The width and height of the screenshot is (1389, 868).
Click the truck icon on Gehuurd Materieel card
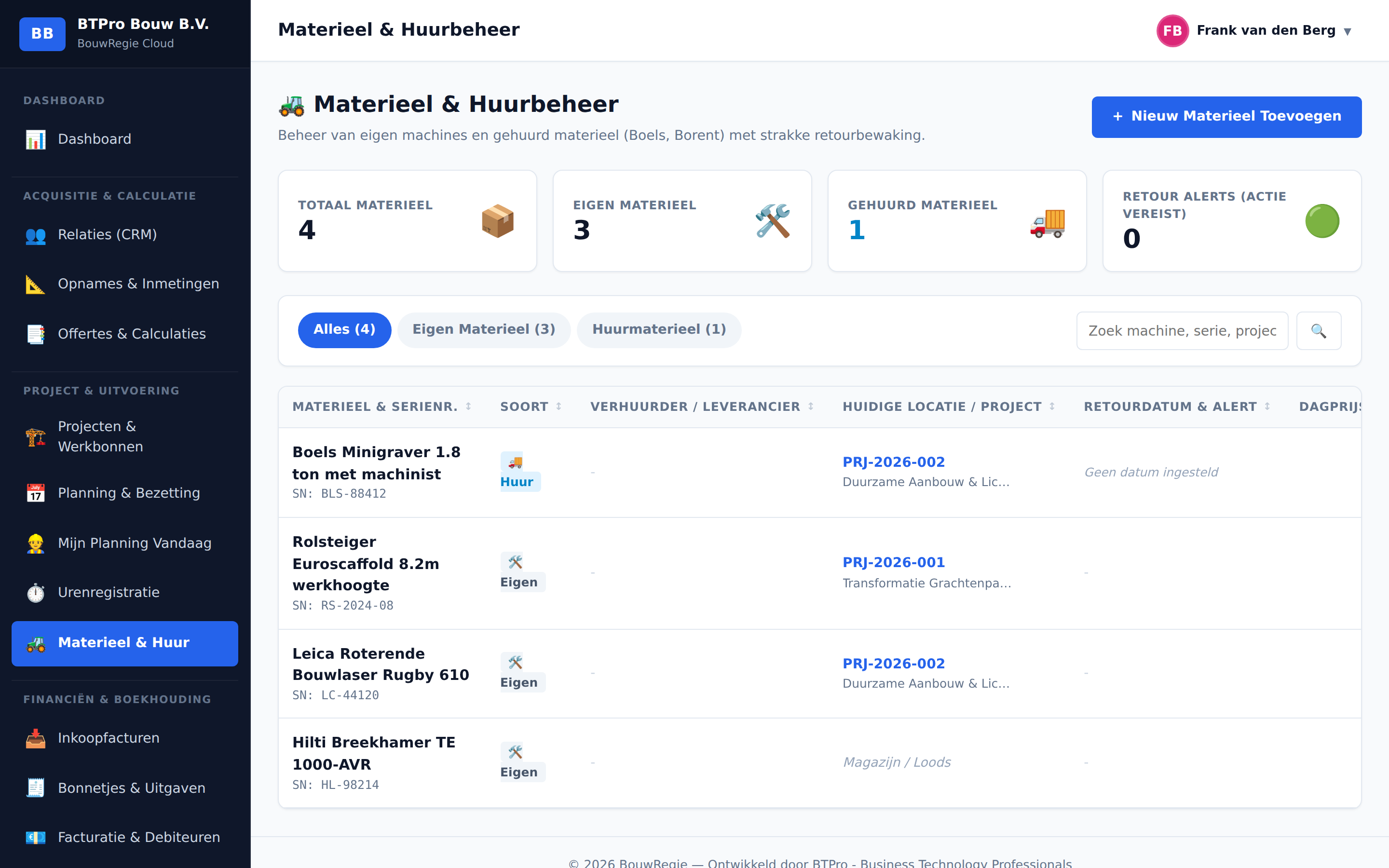(1048, 222)
